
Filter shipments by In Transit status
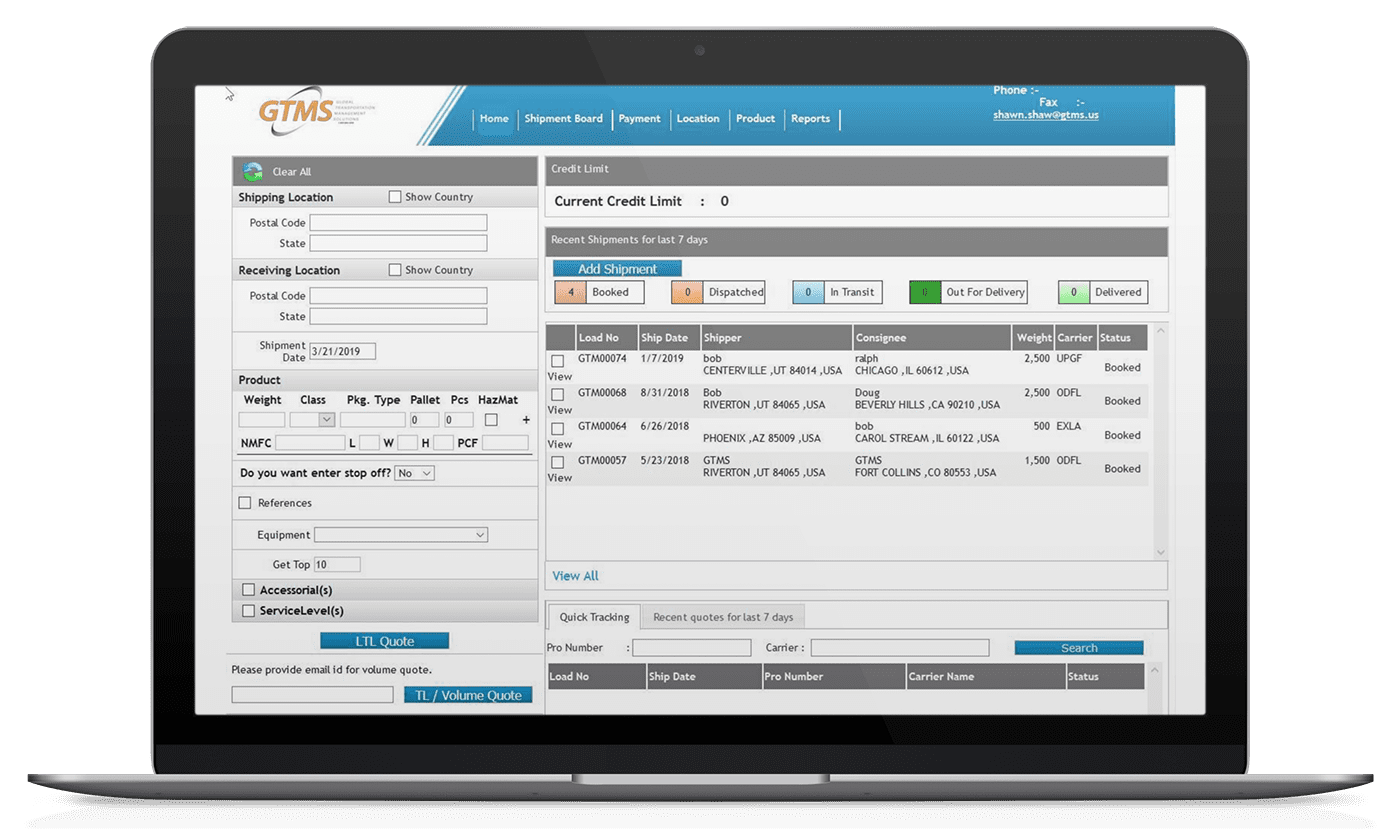click(x=838, y=292)
